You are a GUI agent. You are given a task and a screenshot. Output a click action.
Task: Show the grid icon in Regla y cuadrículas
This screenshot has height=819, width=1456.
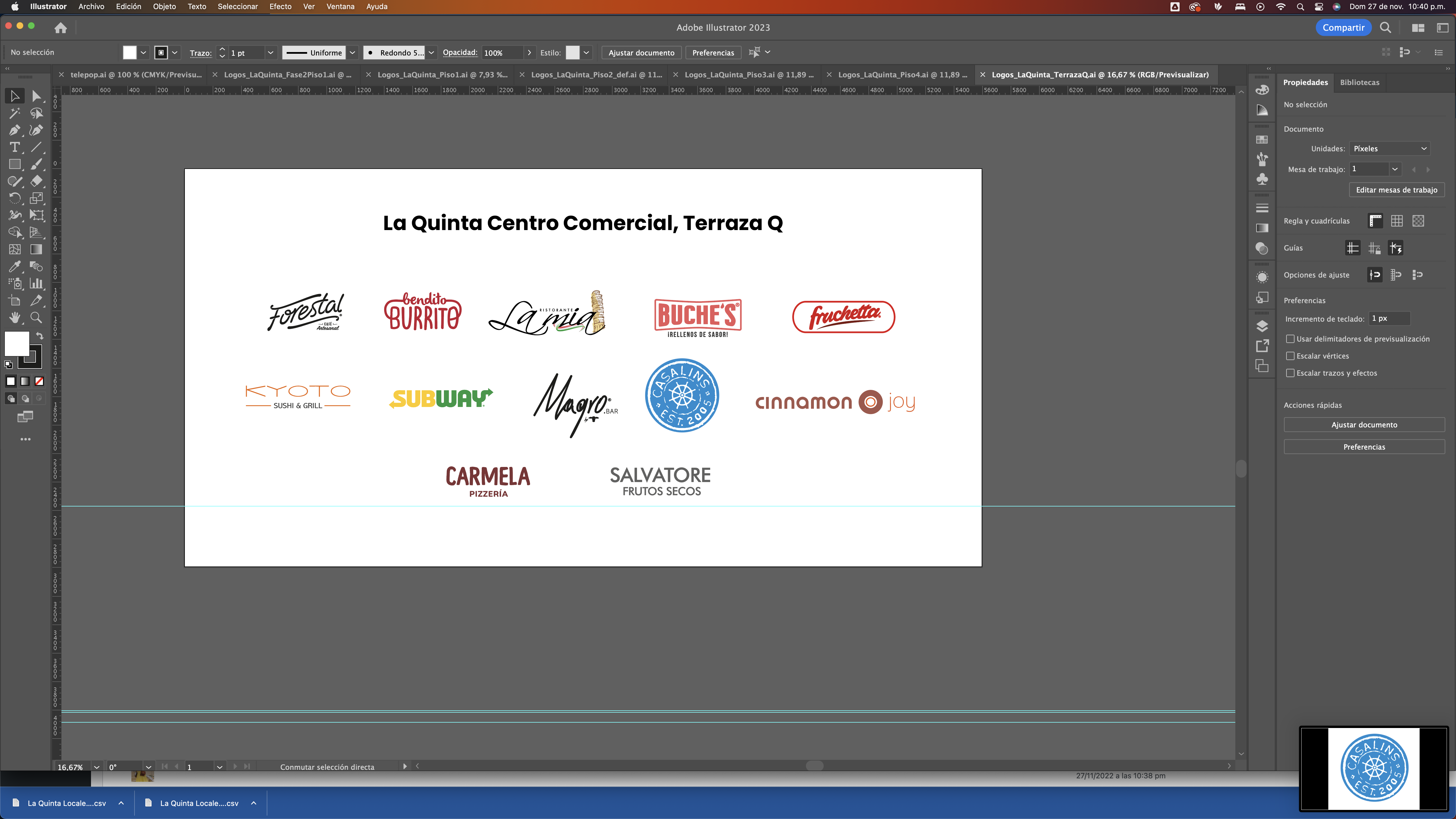1397,221
